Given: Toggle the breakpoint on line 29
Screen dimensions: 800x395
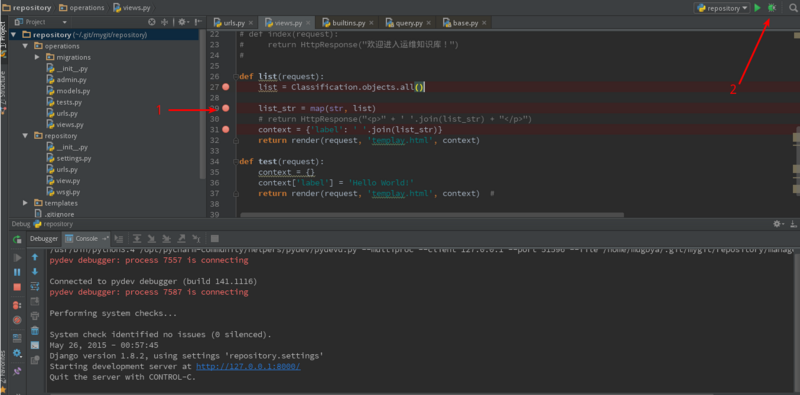Looking at the screenshot, I should [226, 108].
